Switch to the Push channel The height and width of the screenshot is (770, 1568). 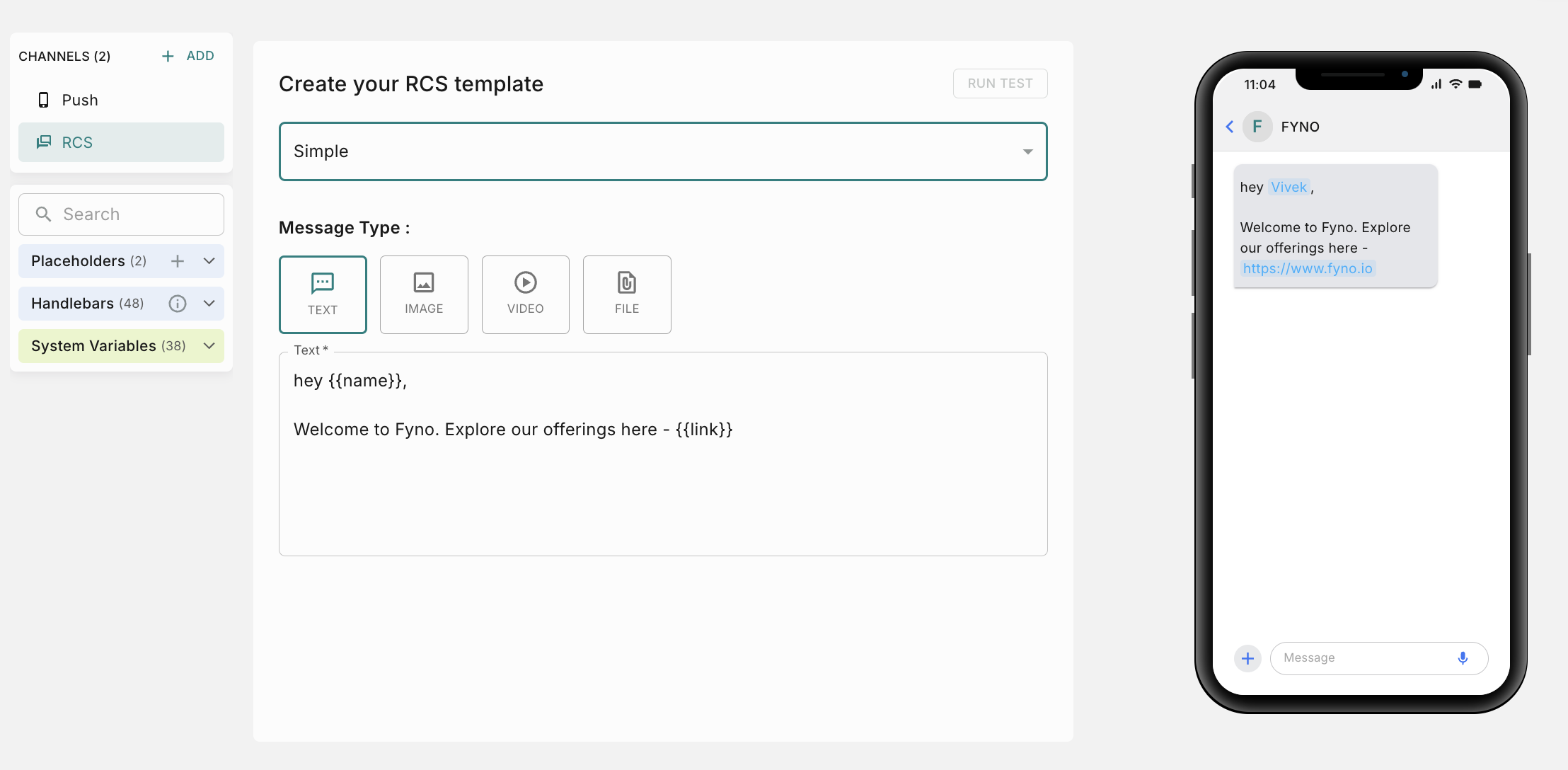(80, 100)
